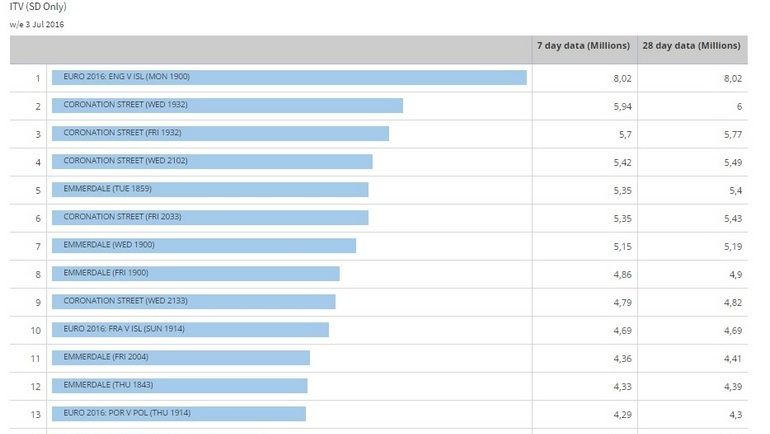The width and height of the screenshot is (770, 434).
Task: Click the Emmerdale (THU 1843) bar
Action: pos(180,386)
